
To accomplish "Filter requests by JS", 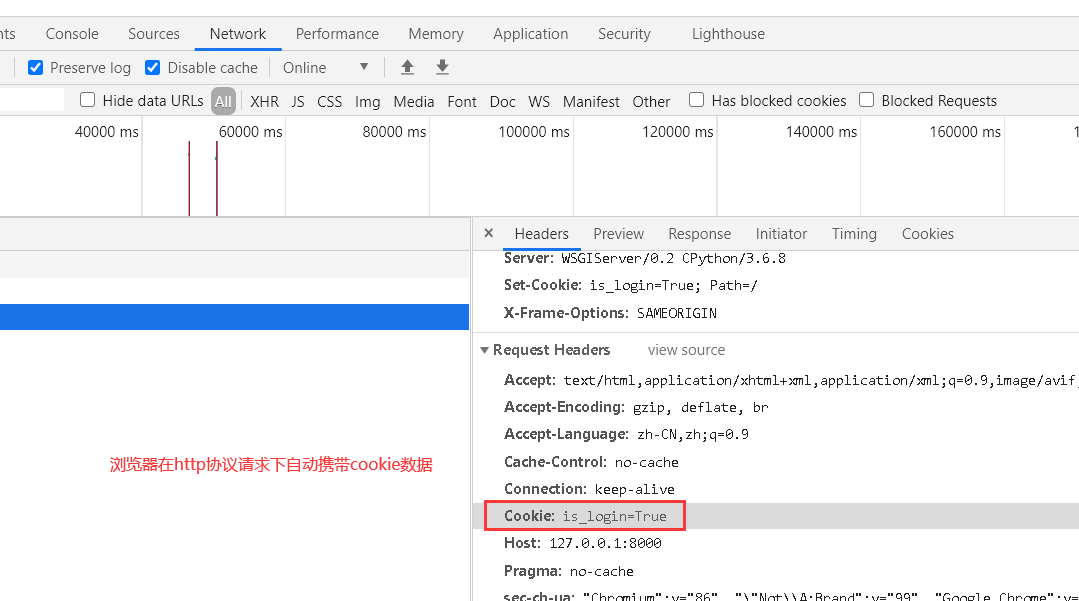I will pos(297,101).
